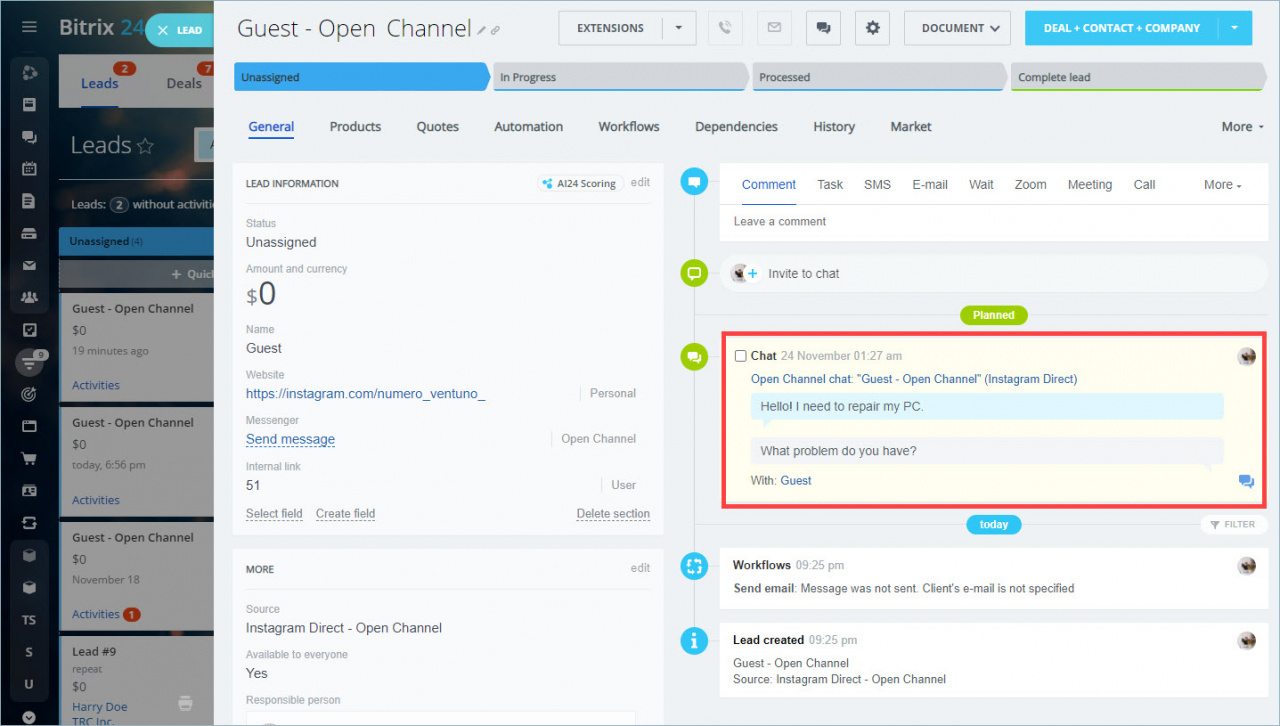Set lead stage to Complete lead
This screenshot has width=1280, height=726.
[x=1138, y=77]
